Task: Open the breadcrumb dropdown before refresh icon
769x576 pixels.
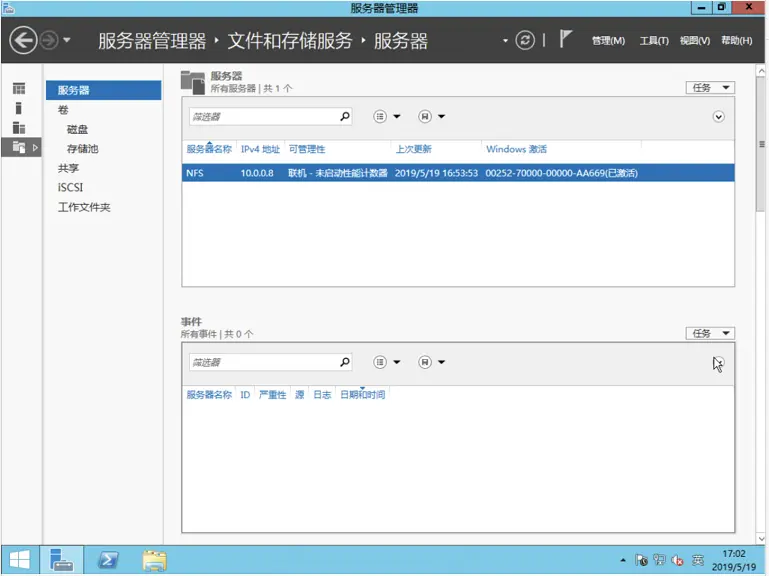Action: pos(505,41)
